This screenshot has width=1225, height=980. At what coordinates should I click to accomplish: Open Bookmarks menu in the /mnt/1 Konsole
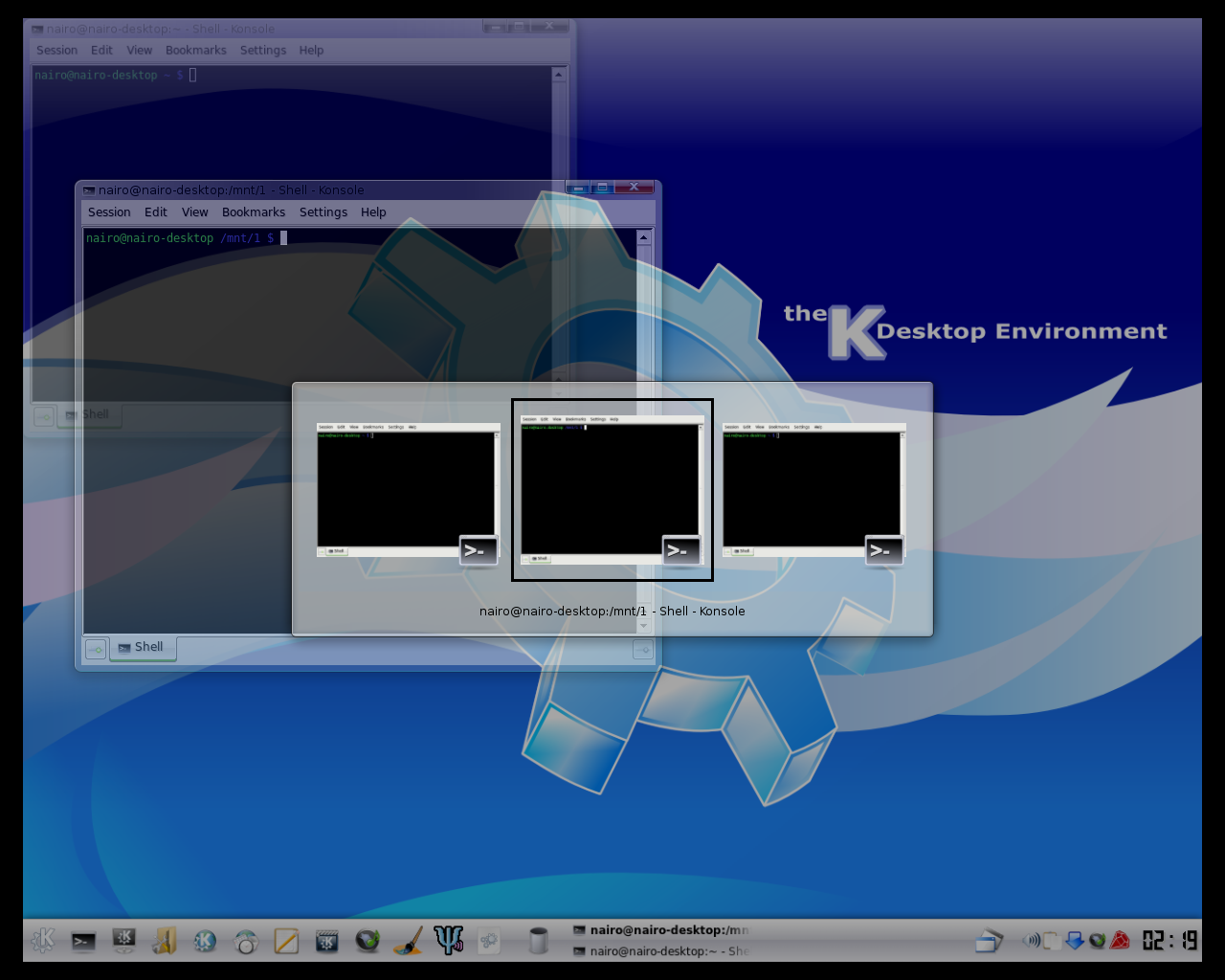[x=254, y=212]
